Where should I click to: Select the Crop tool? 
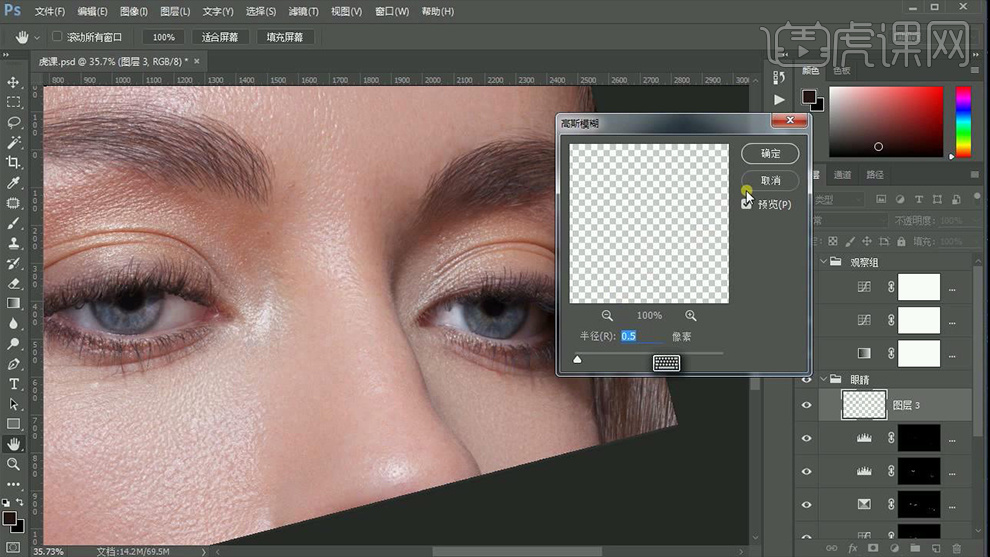14,162
